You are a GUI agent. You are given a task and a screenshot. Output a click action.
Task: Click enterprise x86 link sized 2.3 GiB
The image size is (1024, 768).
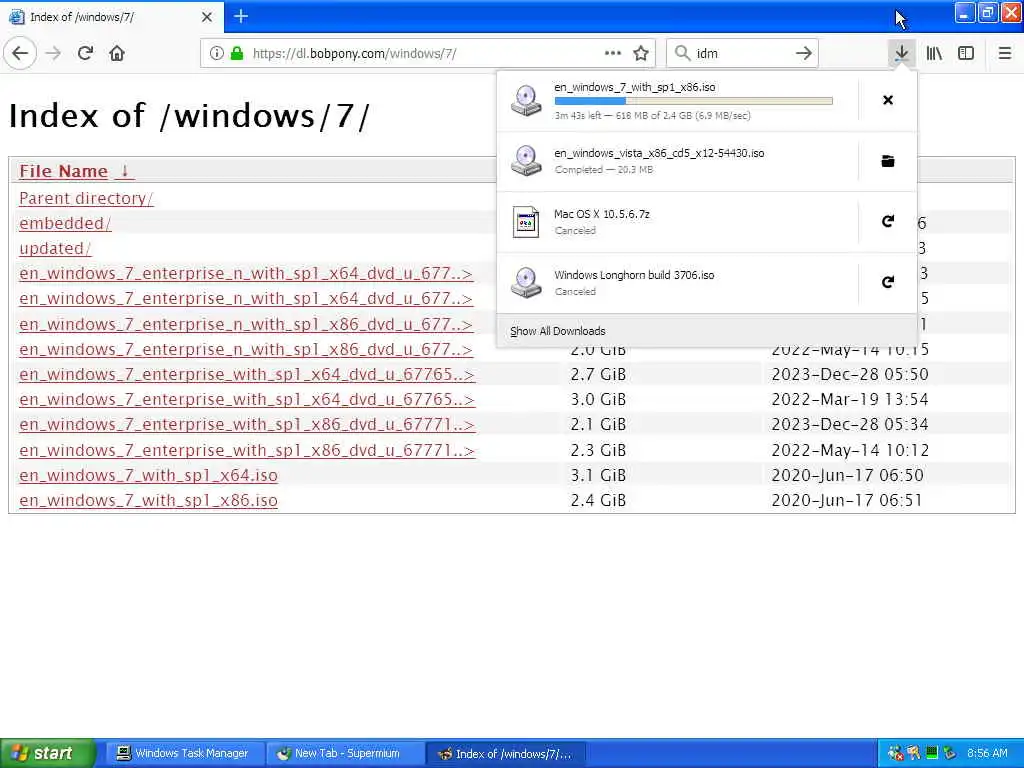tap(247, 450)
